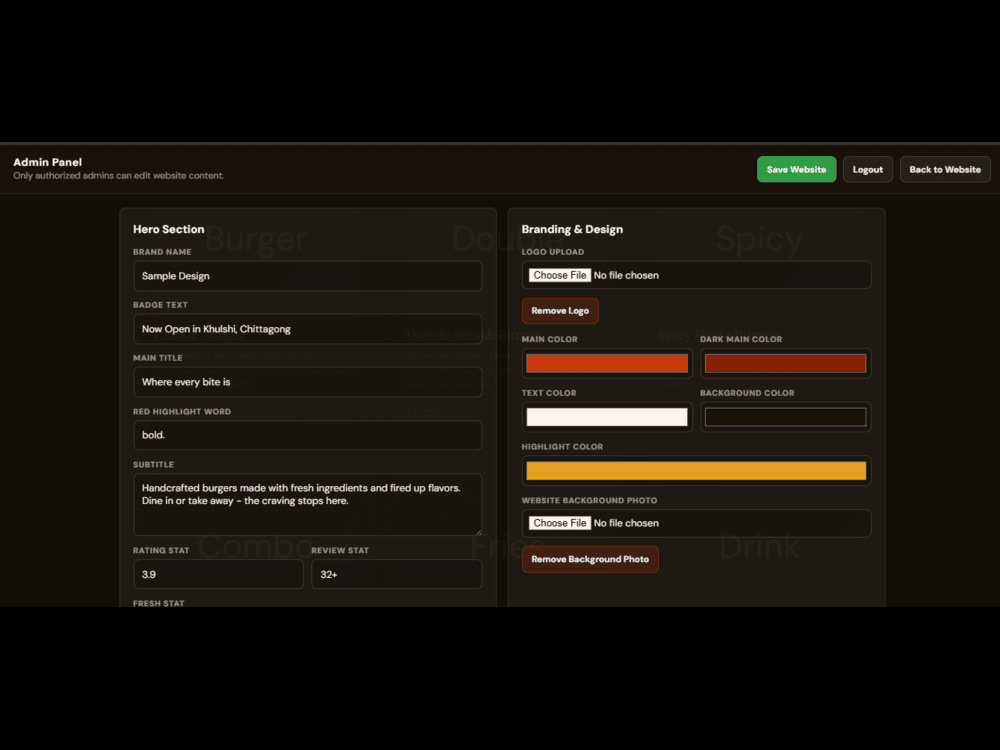Edit the Badge Text input
The height and width of the screenshot is (750, 1000).
click(x=307, y=329)
